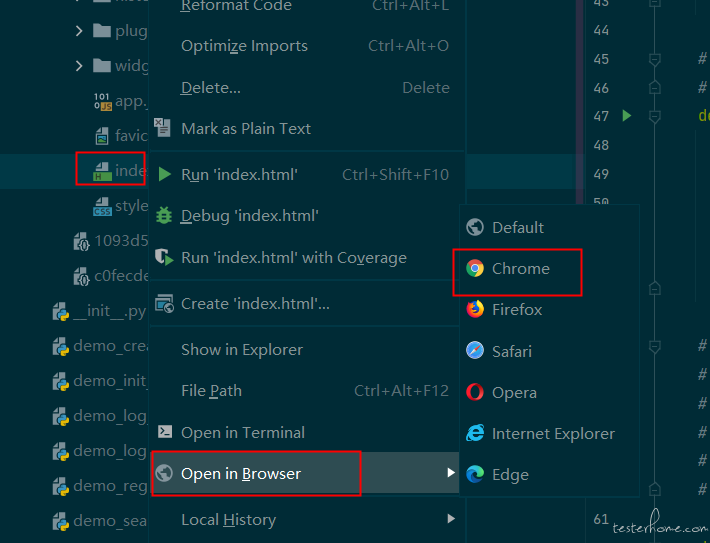Click the Internet Explorer icon
Viewport: 710px width, 543px height.
[x=475, y=433]
